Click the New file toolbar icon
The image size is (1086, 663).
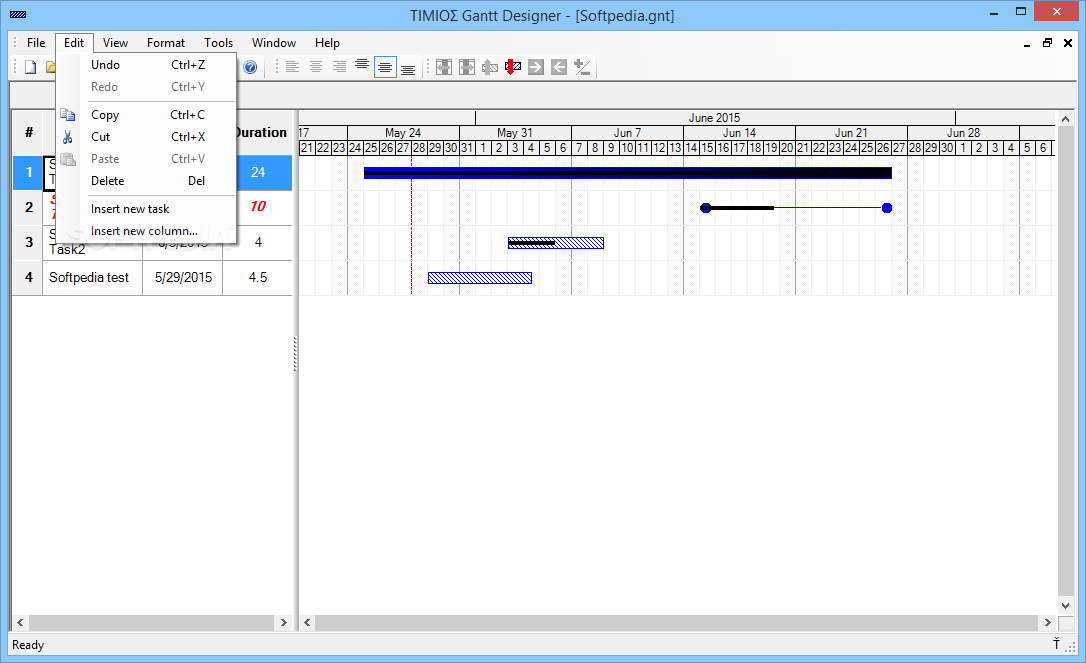[30, 67]
